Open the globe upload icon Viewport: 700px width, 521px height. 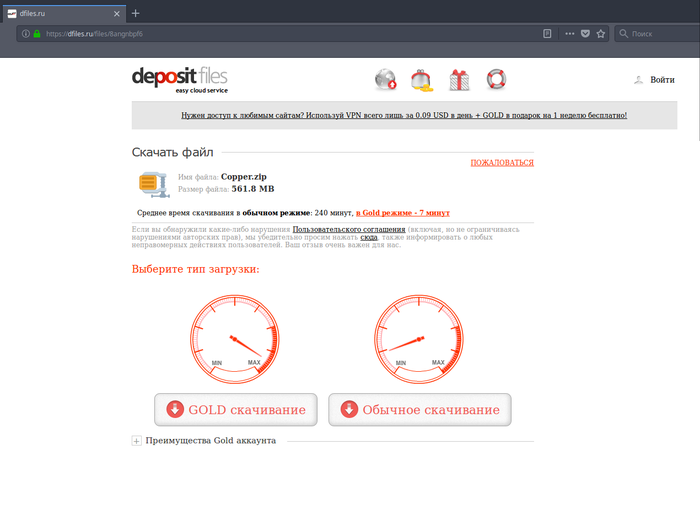point(386,79)
